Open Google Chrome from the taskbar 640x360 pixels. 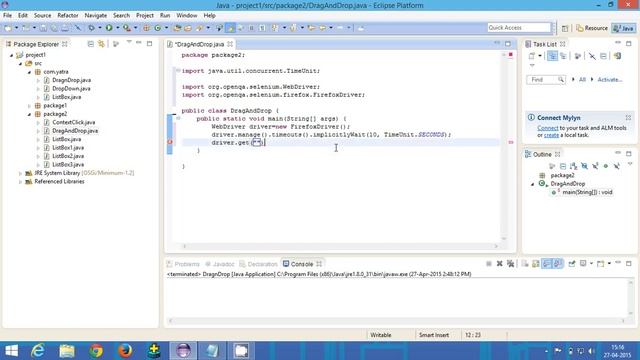(x=96, y=351)
